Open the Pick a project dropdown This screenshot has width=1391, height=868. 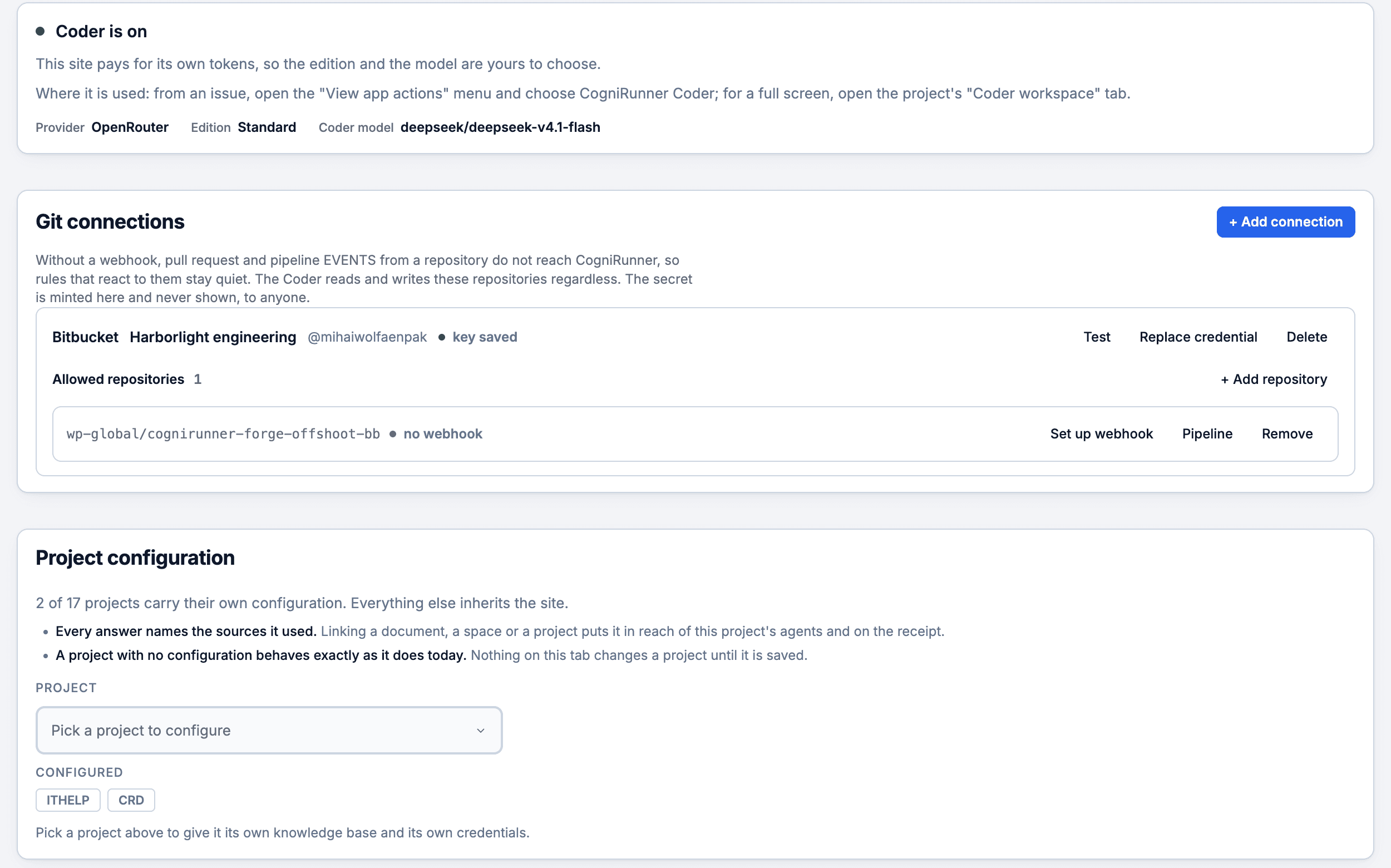(269, 729)
